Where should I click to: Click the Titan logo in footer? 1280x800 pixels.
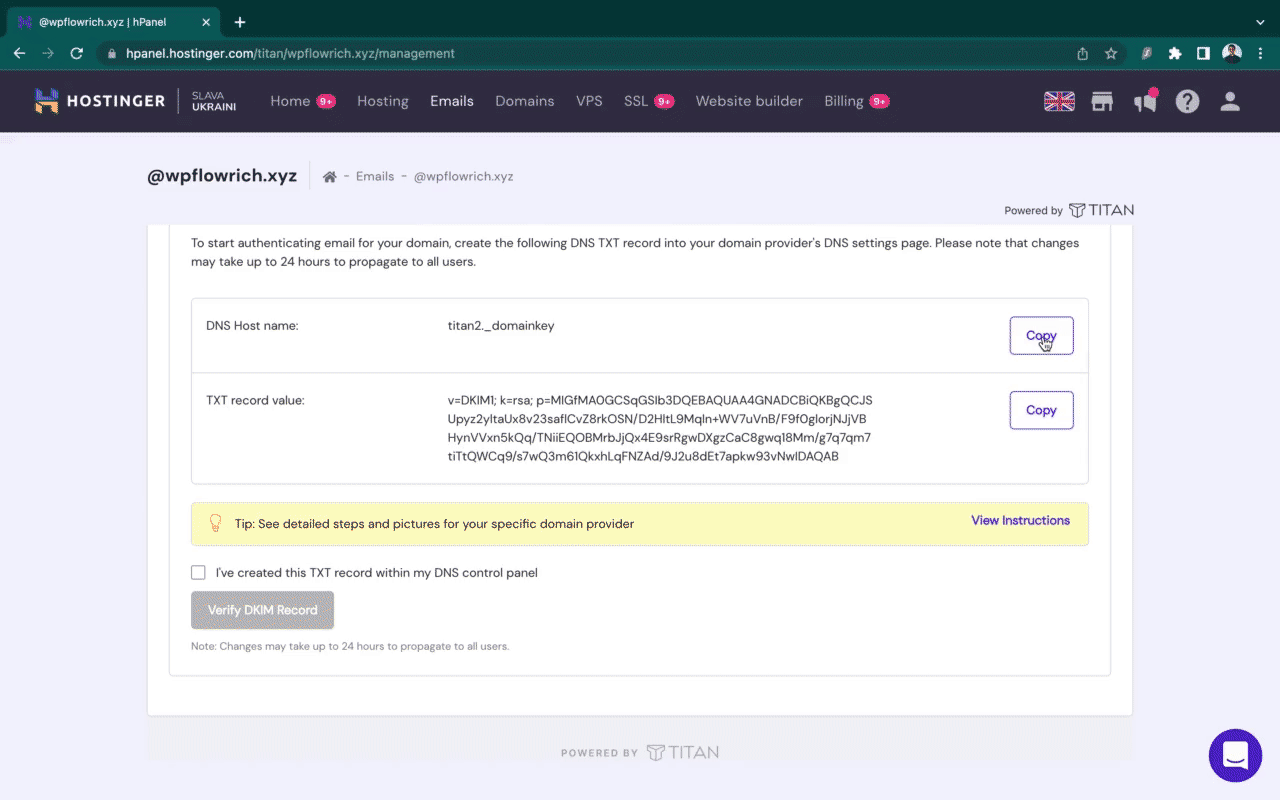click(683, 753)
